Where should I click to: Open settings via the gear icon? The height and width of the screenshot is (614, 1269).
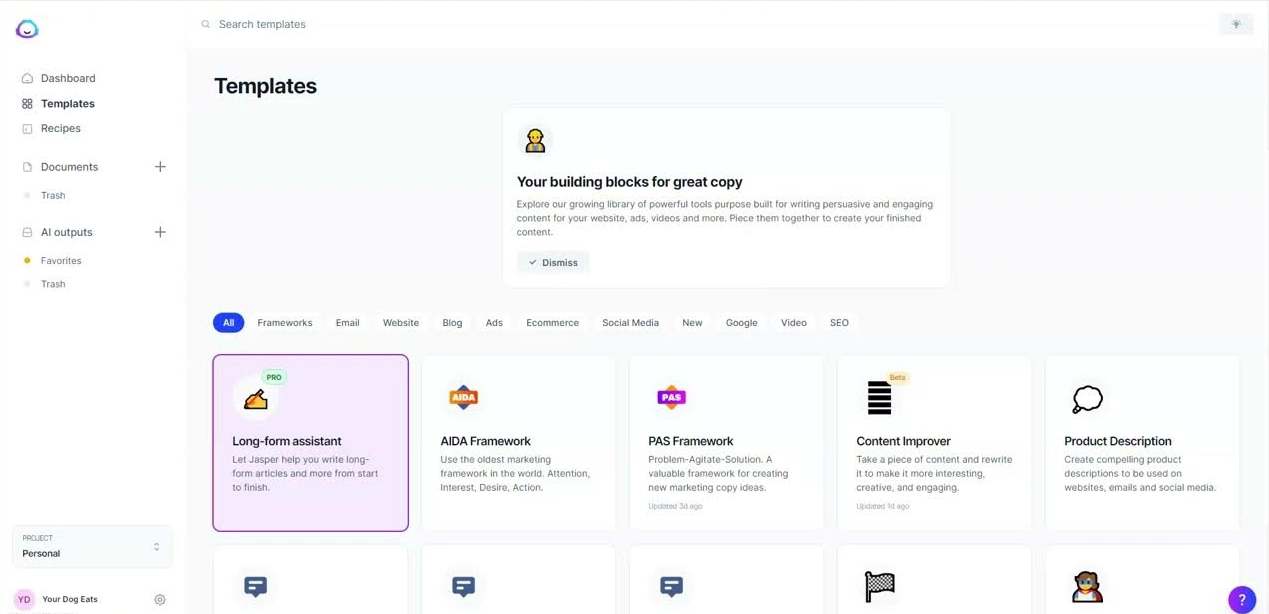coord(160,600)
